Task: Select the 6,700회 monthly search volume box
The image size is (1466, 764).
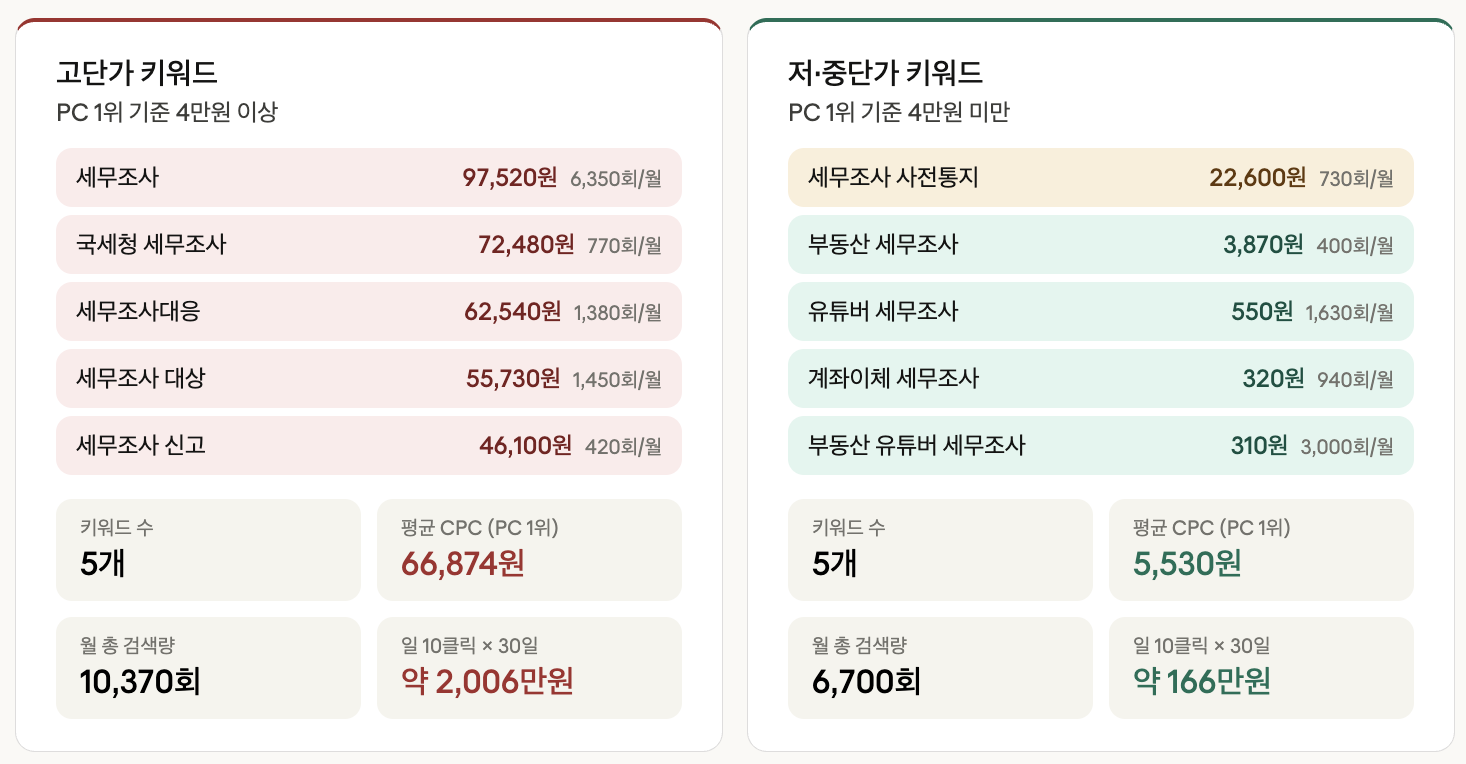Action: (x=940, y=668)
